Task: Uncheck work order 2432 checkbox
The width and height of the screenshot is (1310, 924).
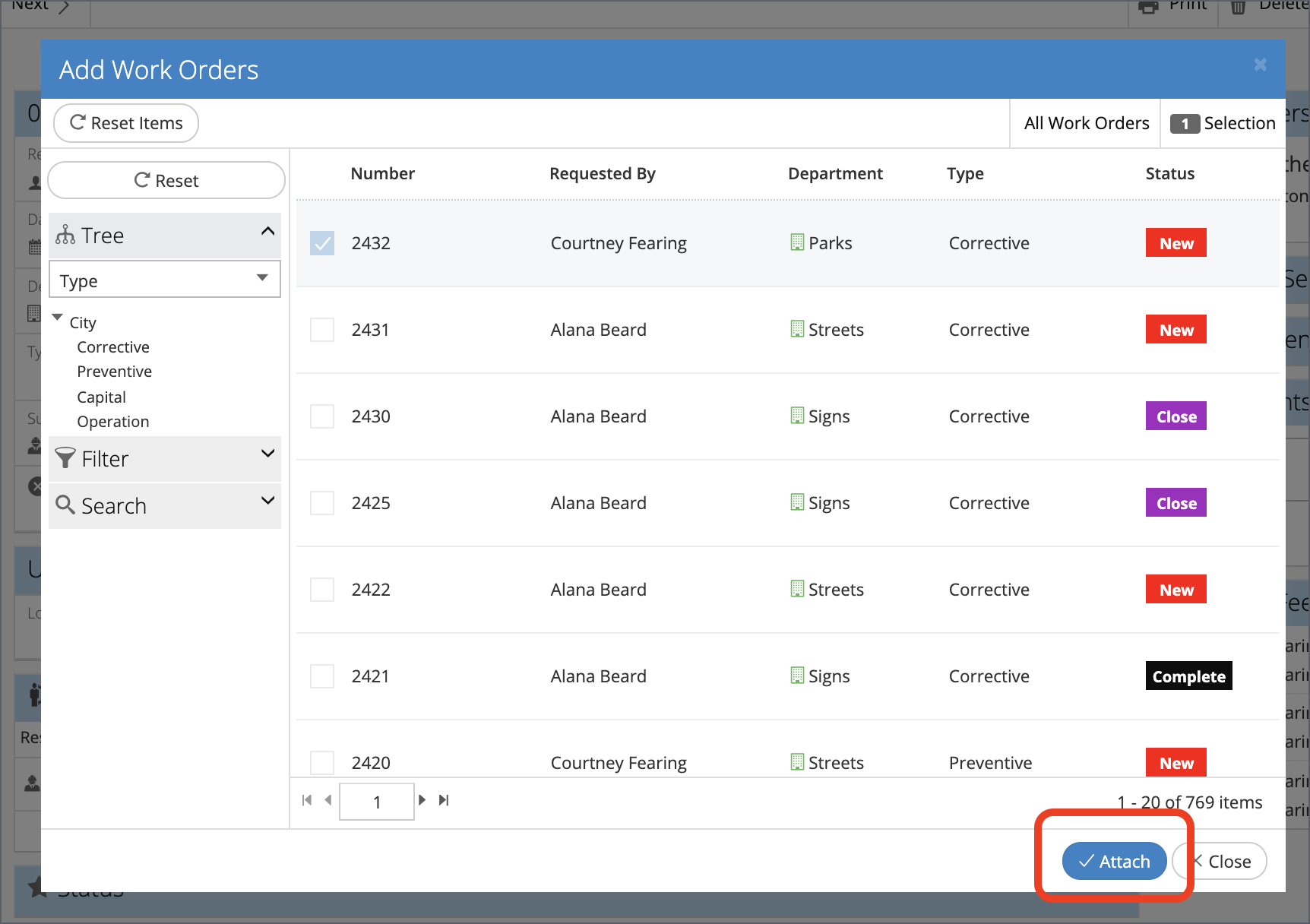Action: [322, 243]
